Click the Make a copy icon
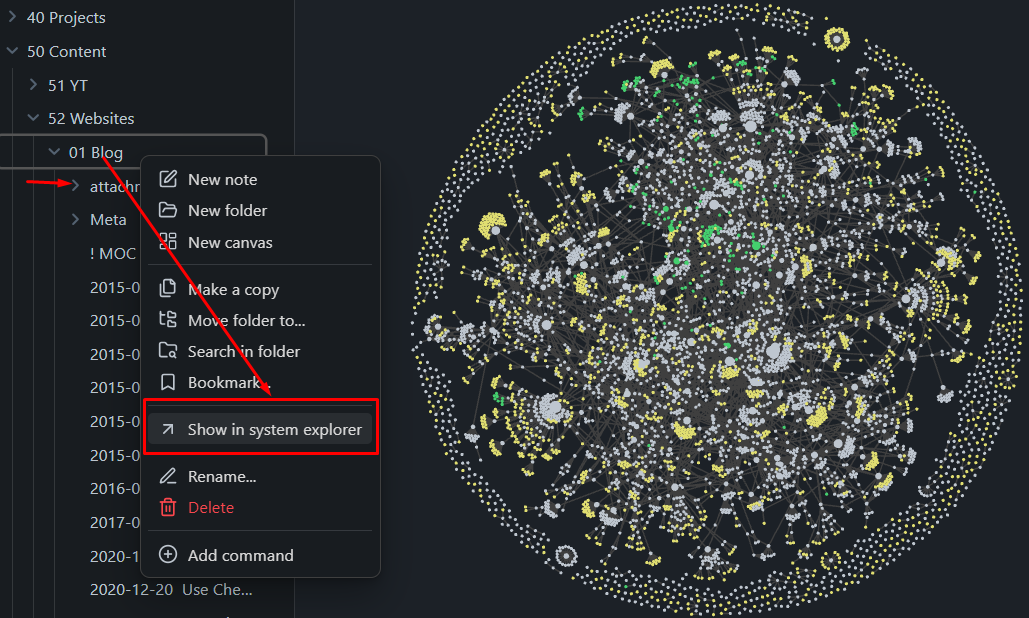This screenshot has height=618, width=1029. (x=168, y=288)
